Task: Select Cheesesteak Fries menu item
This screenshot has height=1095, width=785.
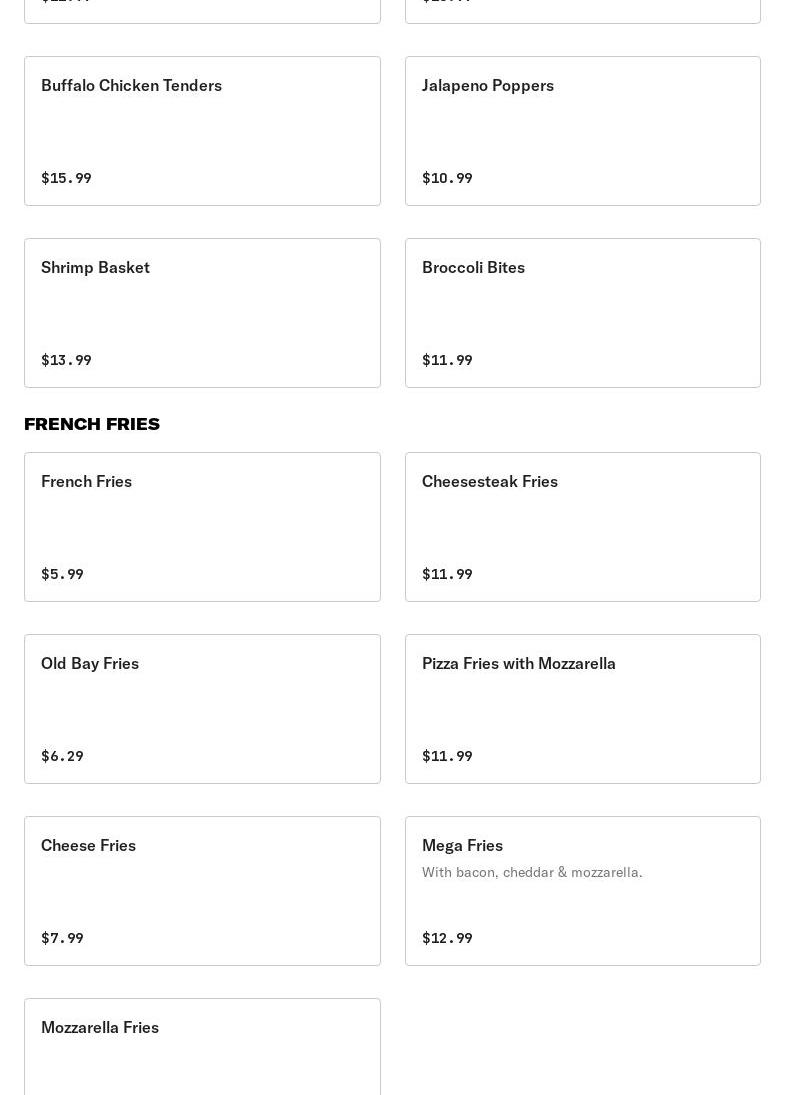Action: 582,526
